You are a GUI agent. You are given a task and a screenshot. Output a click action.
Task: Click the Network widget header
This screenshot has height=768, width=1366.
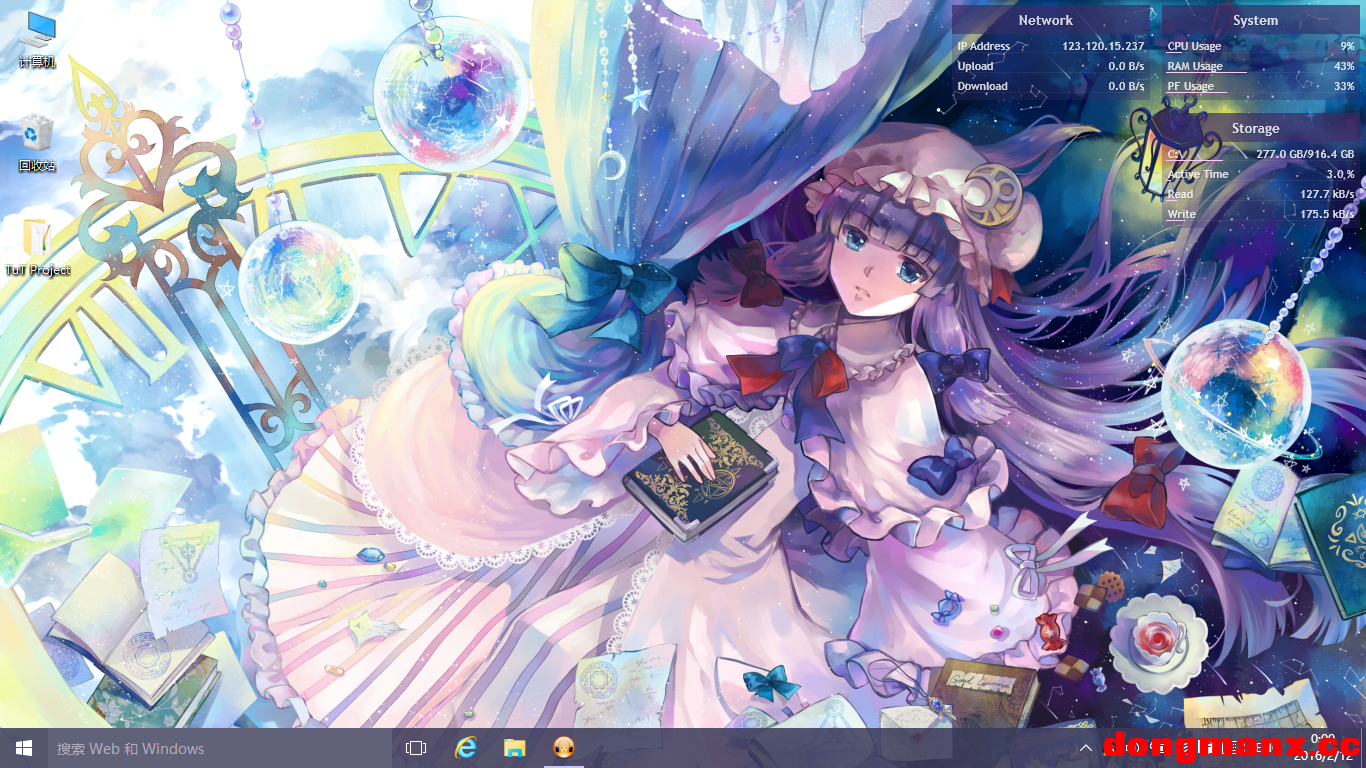(1045, 20)
